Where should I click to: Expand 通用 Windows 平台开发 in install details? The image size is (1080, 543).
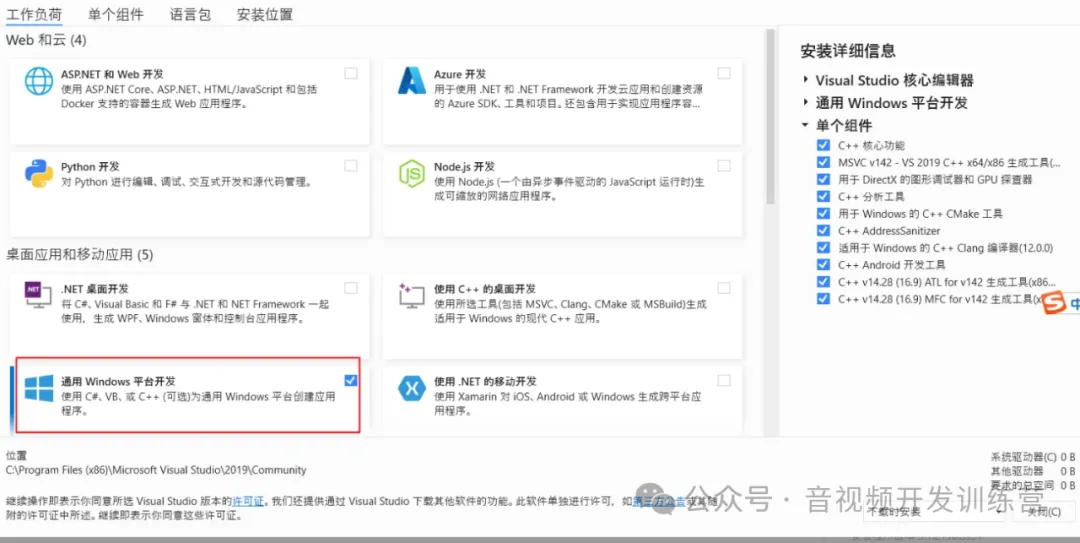coord(805,103)
